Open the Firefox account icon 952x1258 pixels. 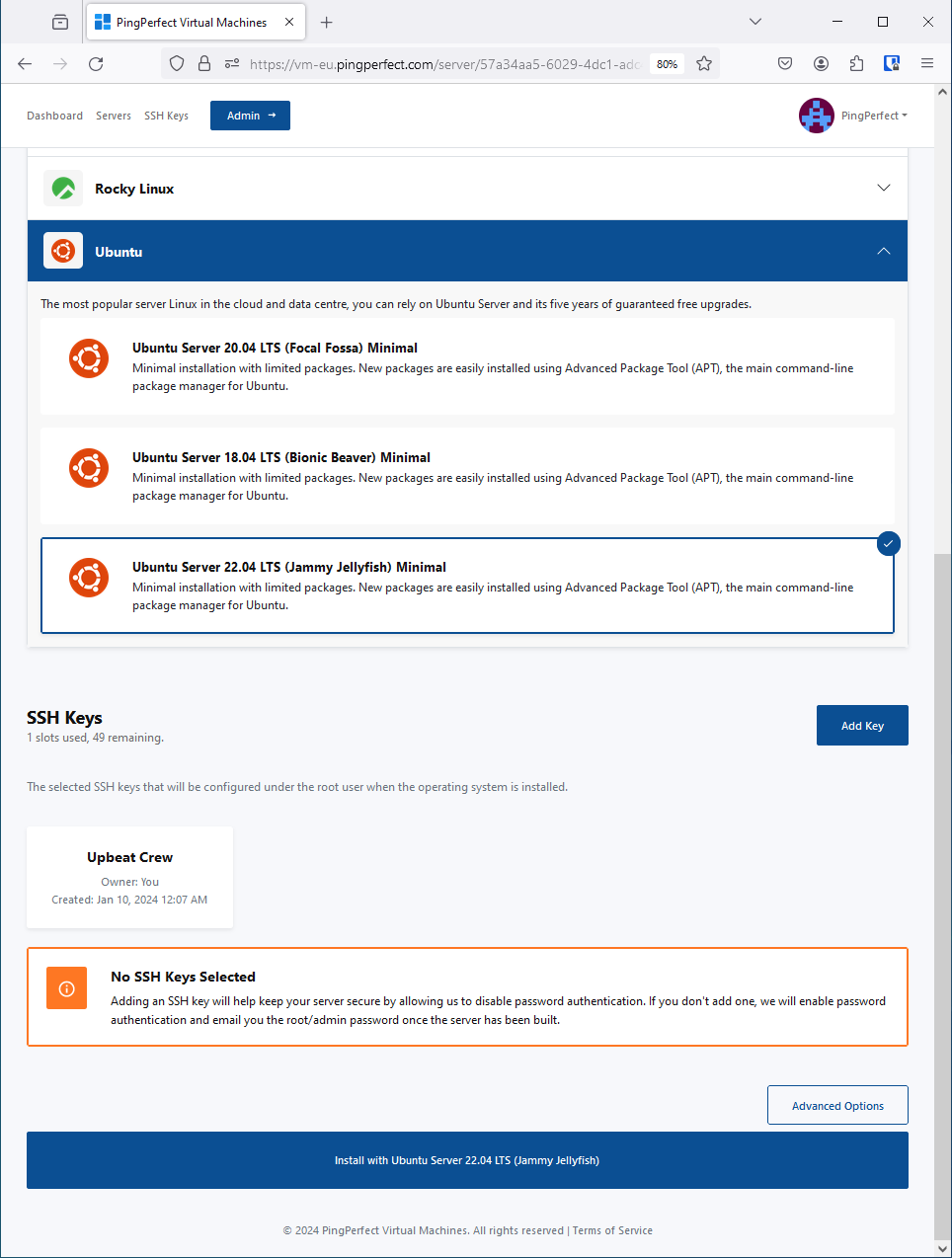(x=821, y=64)
